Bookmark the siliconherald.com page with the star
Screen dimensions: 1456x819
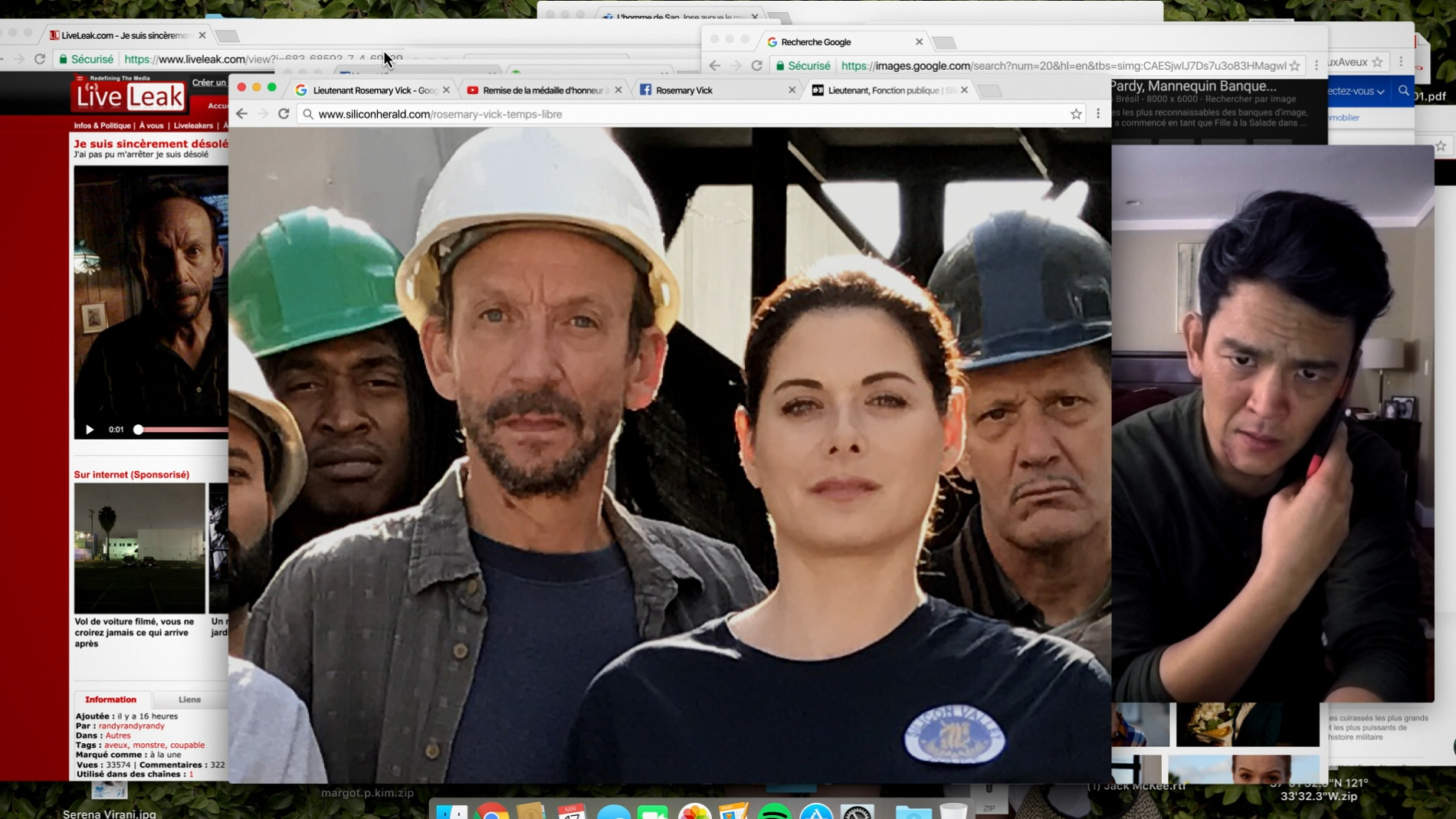[x=1076, y=114]
